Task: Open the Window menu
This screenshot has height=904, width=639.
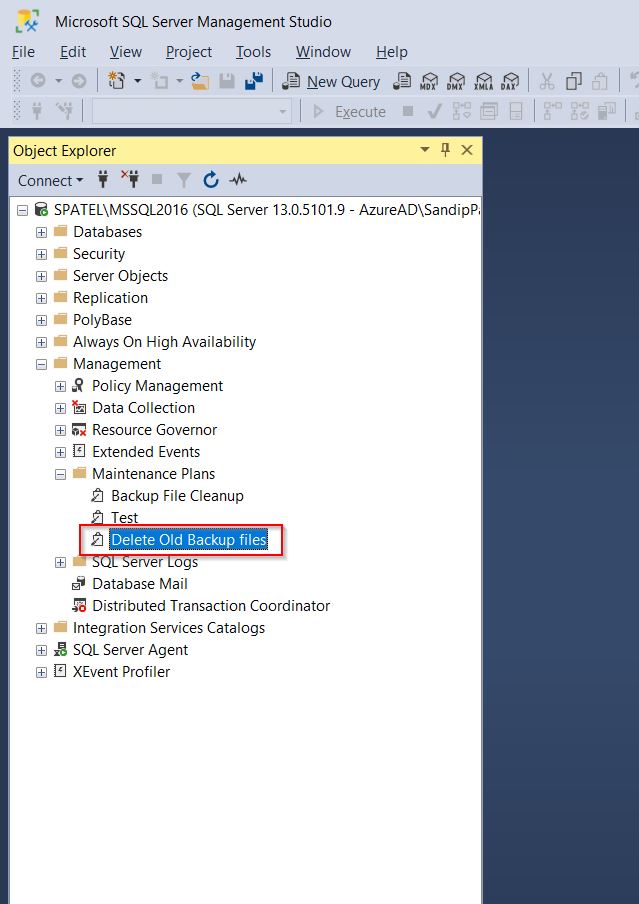Action: pos(324,52)
